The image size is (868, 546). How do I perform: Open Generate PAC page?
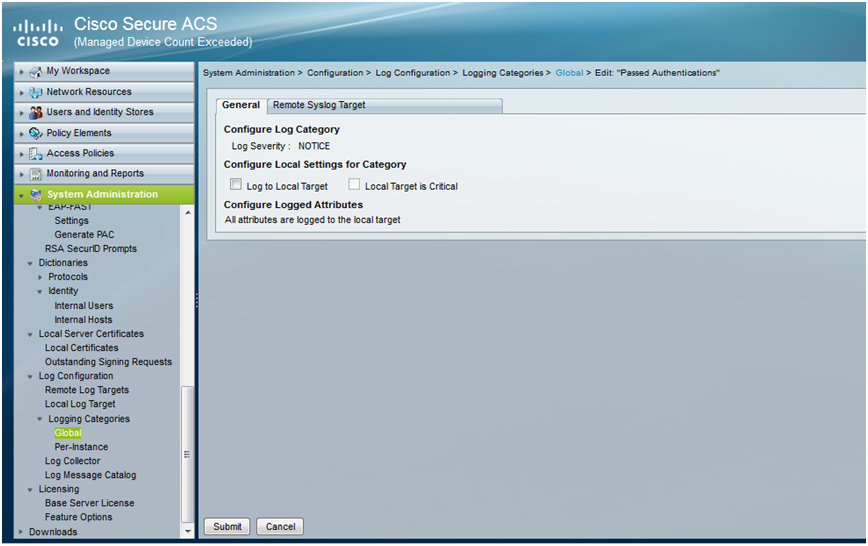tap(84, 235)
